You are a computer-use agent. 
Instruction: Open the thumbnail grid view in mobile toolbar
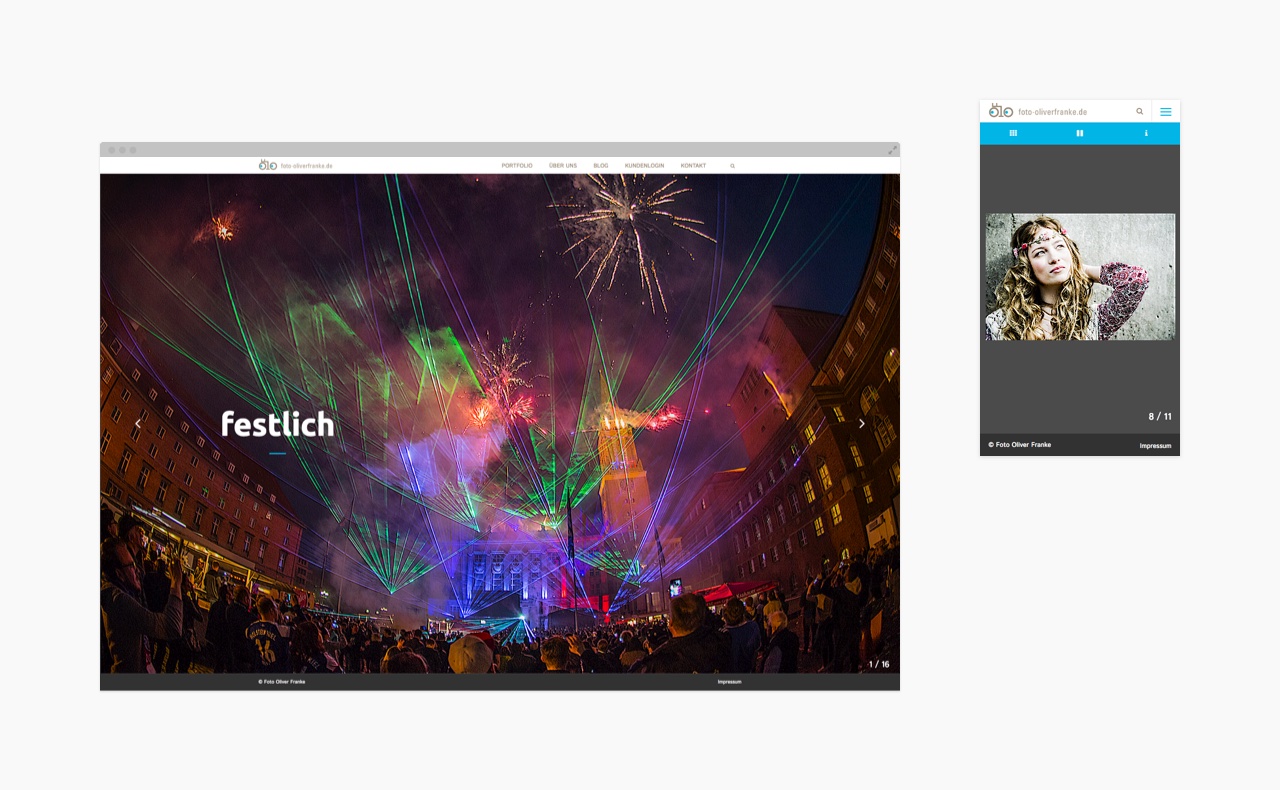pyautogui.click(x=1013, y=133)
